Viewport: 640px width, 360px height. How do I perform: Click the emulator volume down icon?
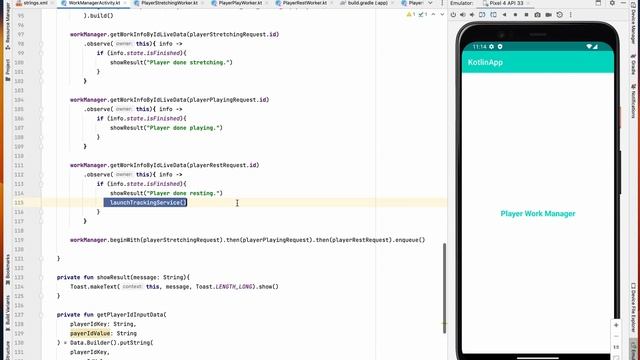pos(472,15)
